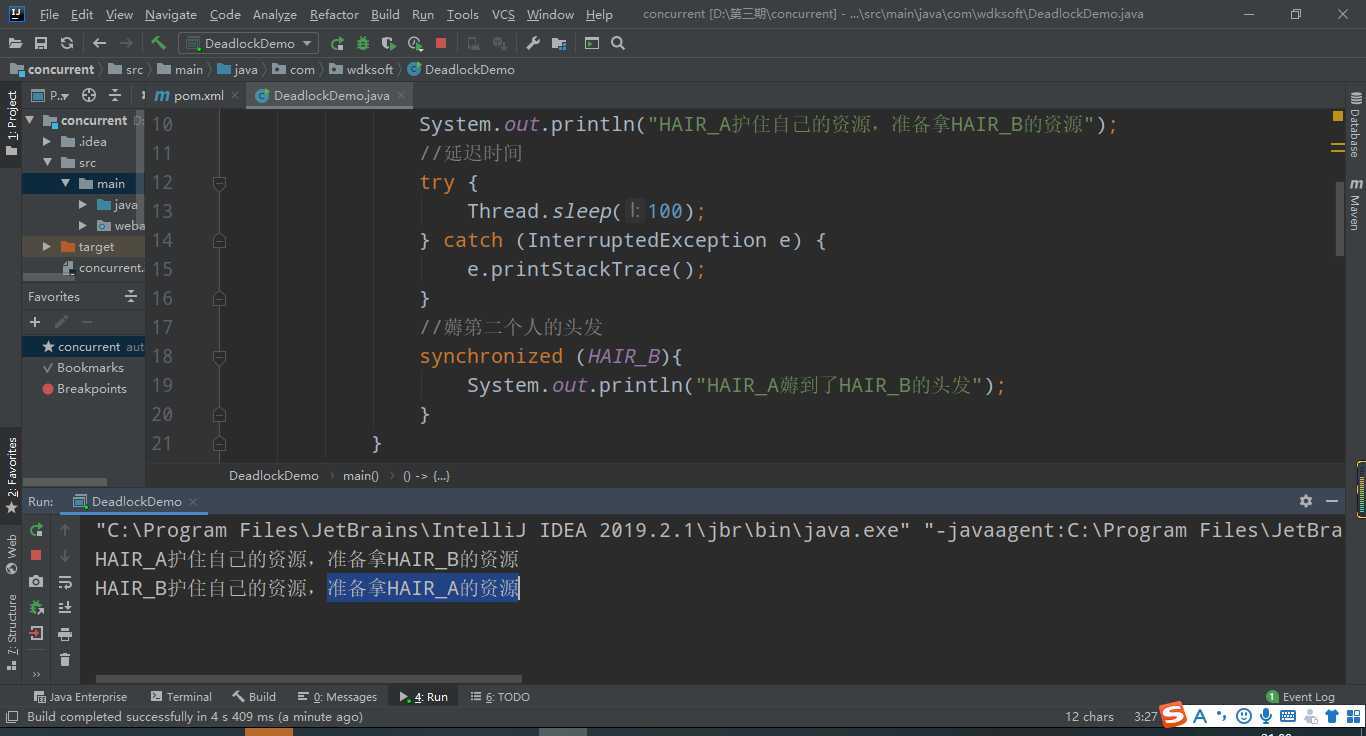Viewport: 1366px width, 736px height.
Task: Click the DeadlockDemo editor breadcrumb
Action: 273,475
